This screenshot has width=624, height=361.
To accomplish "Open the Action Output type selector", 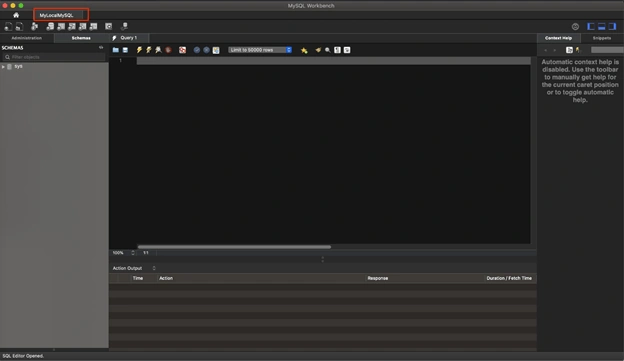I will pos(134,268).
